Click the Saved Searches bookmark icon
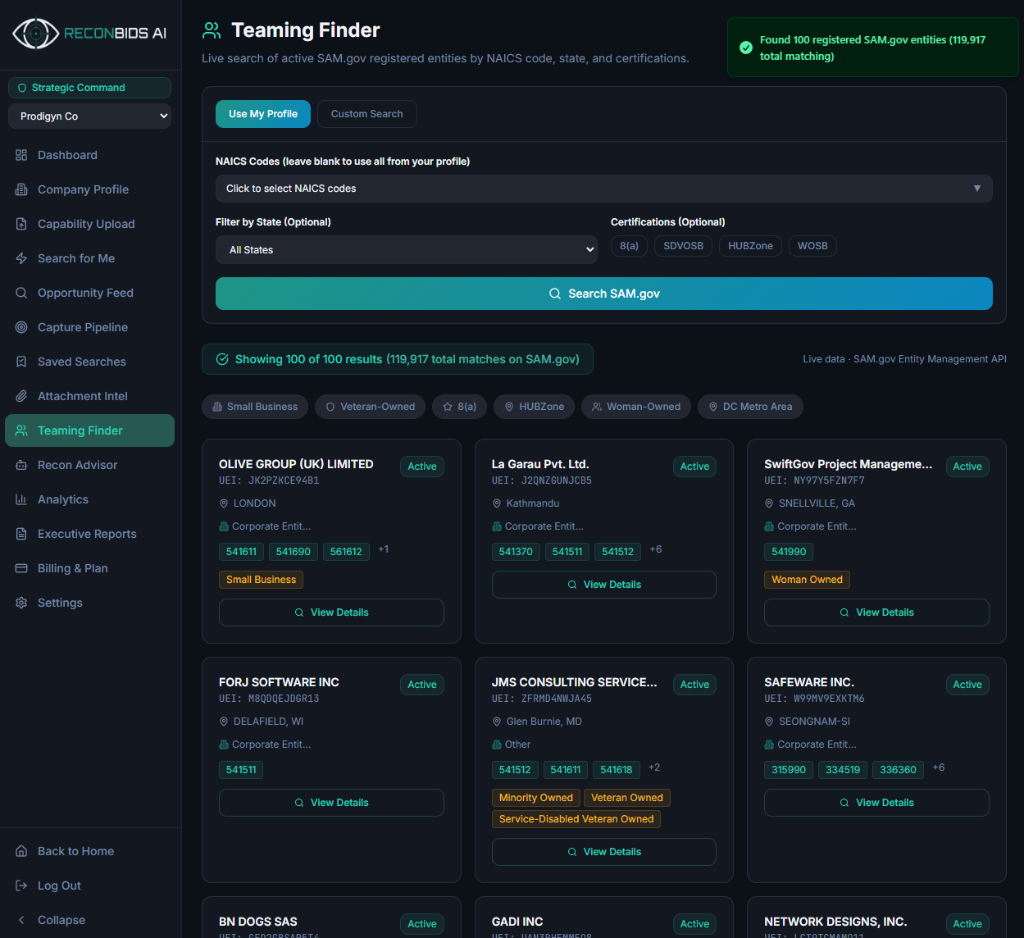1024x938 pixels. click(22, 361)
